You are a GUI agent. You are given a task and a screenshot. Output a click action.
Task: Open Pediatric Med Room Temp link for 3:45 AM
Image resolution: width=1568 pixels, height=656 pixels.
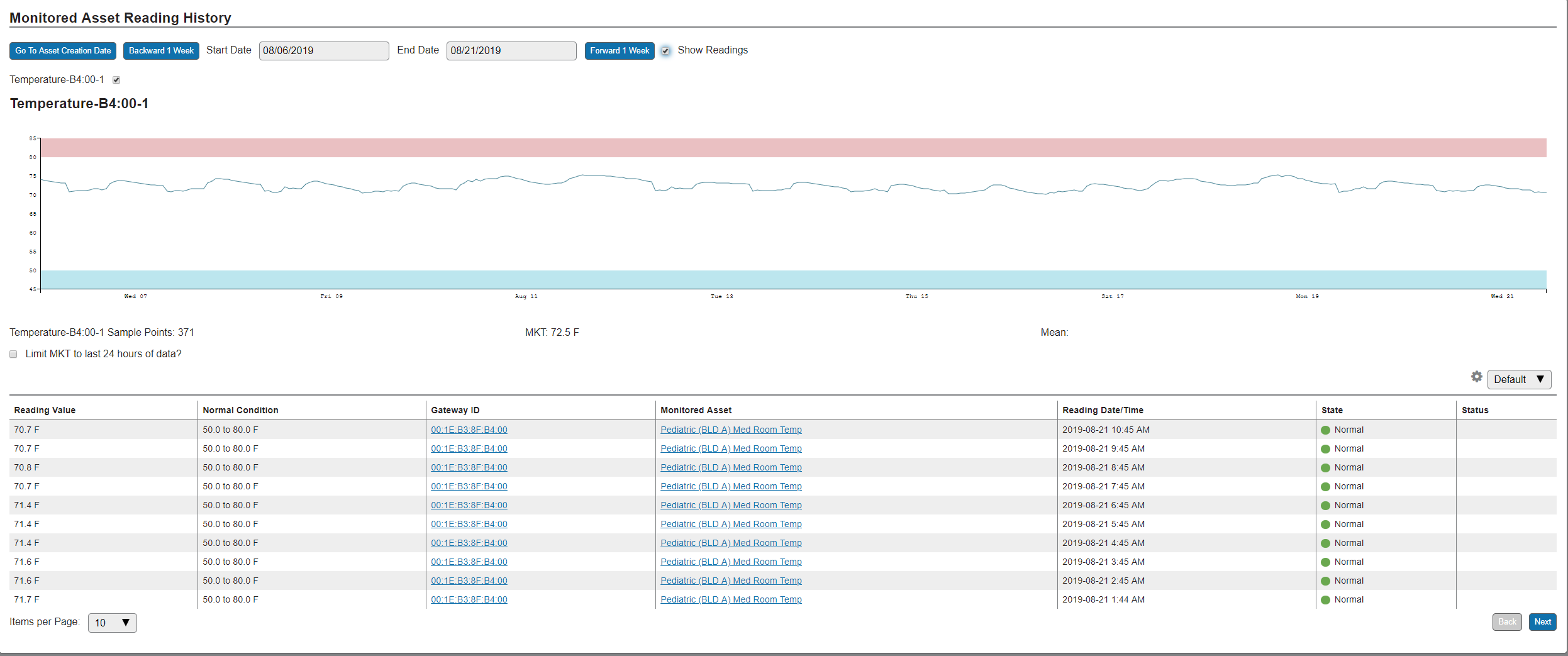731,562
